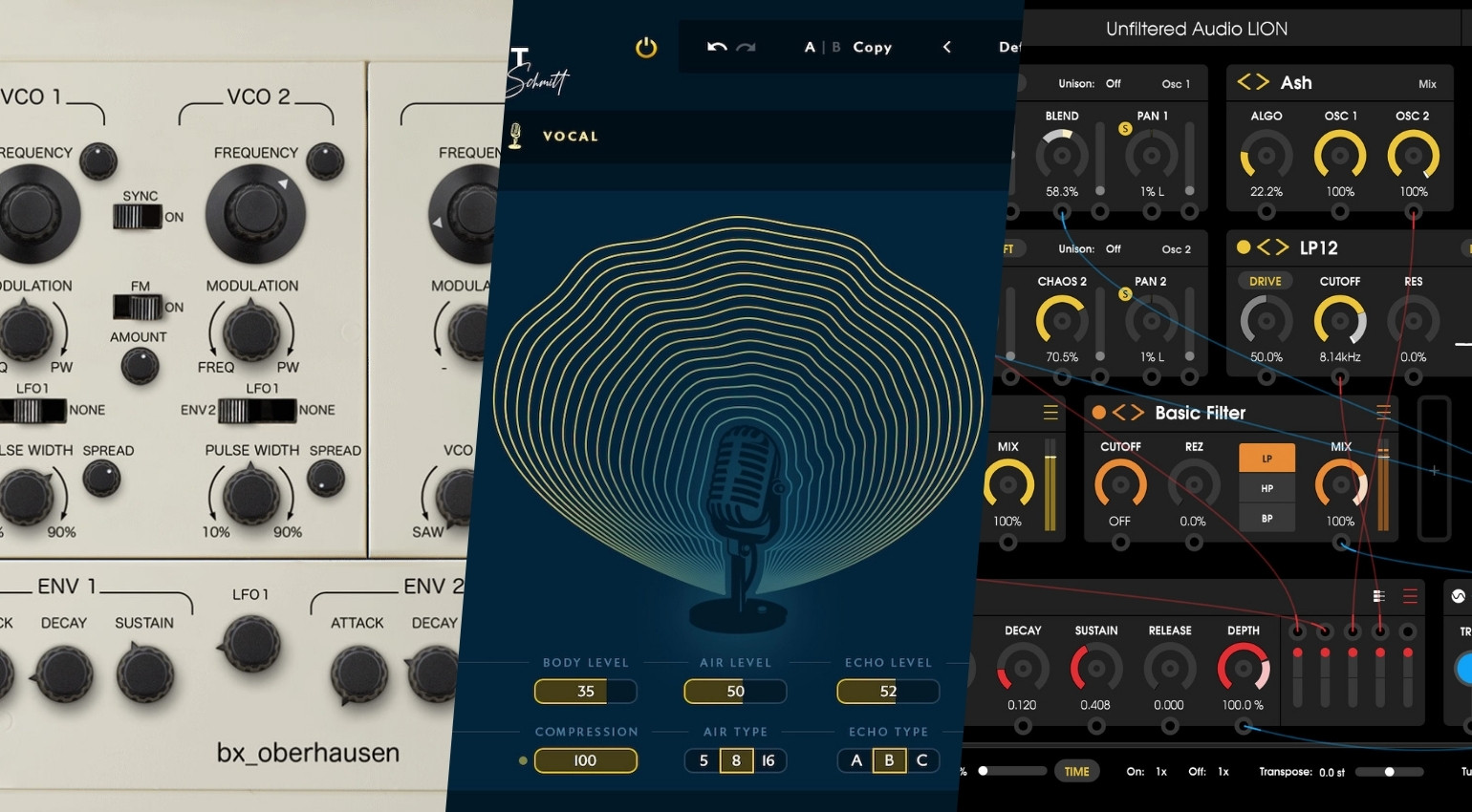
Task: Click the left chevron to switch the LP12 filter model
Action: click(x=1266, y=247)
